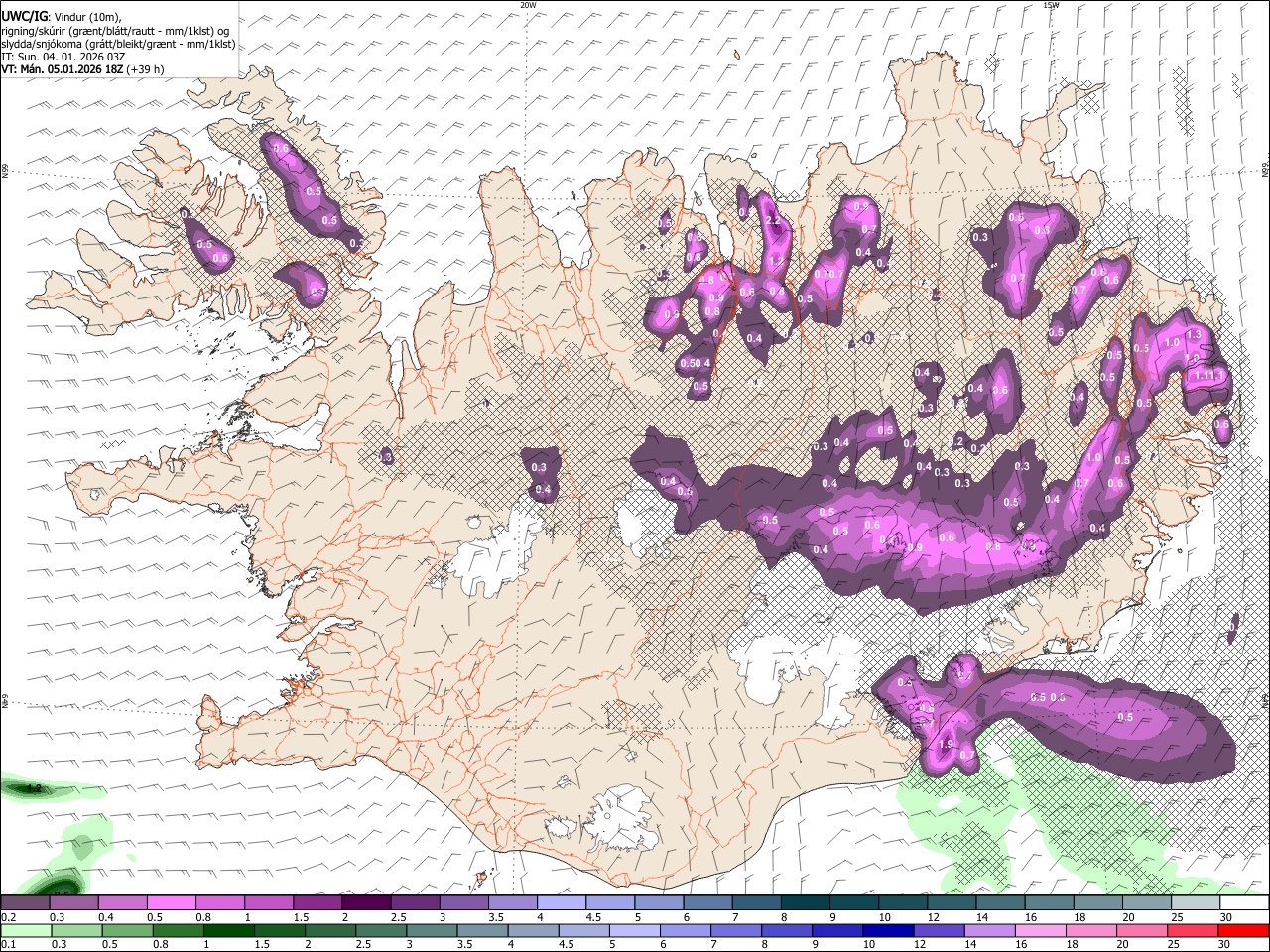The width and height of the screenshot is (1270, 952).
Task: Pick the 4.5 lavender swatch in snow scale
Action: coord(610,903)
